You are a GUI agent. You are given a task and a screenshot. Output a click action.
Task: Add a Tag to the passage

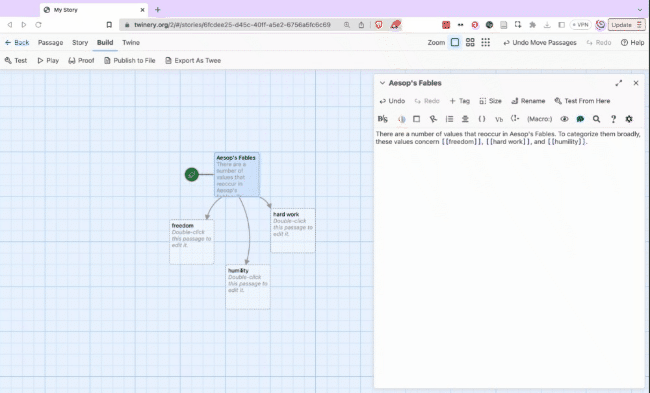[x=460, y=101]
